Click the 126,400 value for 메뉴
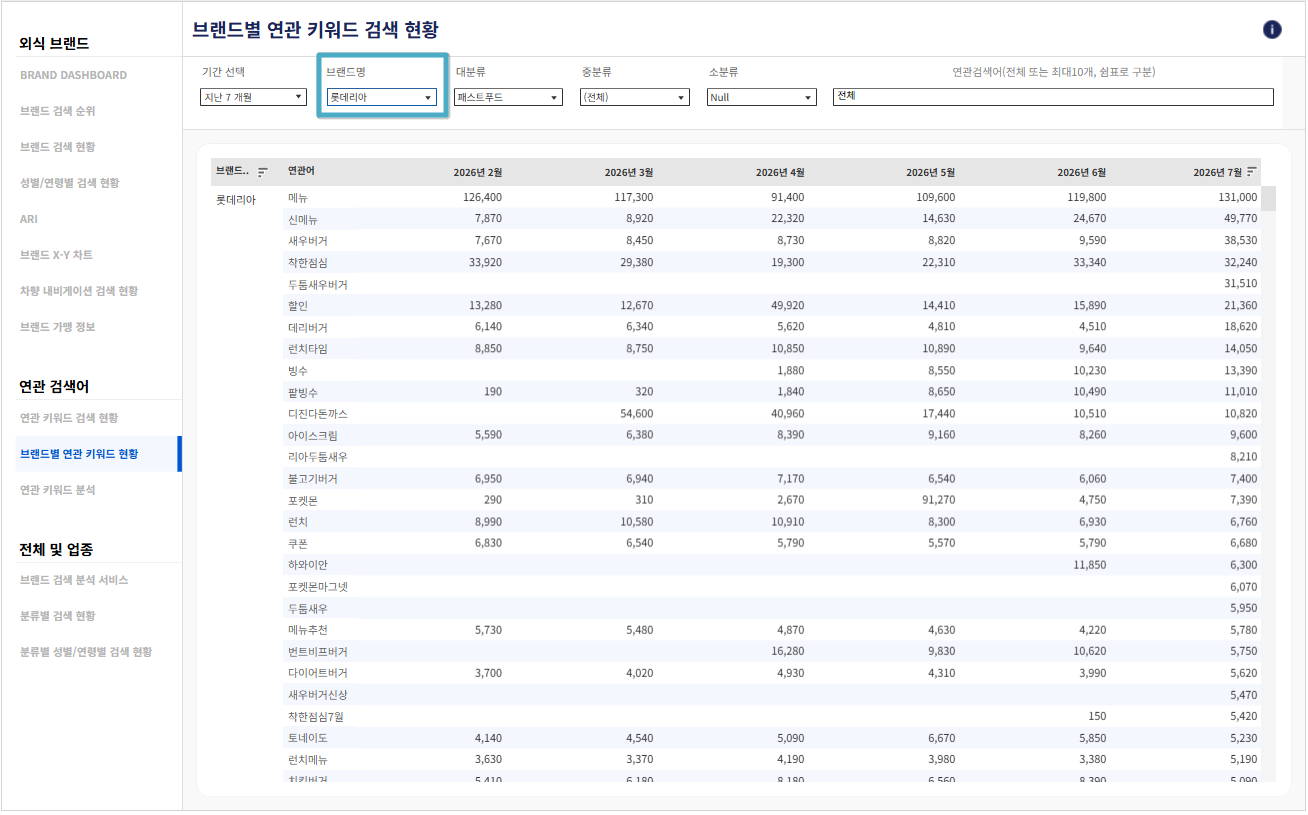The width and height of the screenshot is (1308, 815). [483, 198]
